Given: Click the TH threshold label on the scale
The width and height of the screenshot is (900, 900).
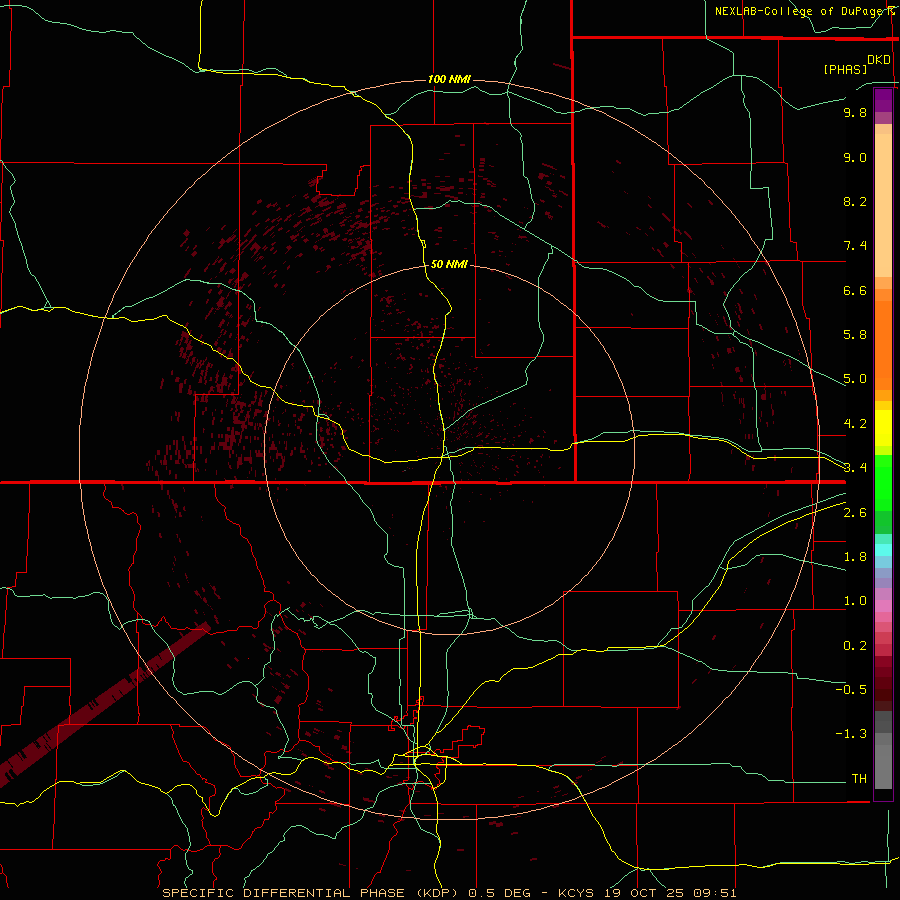Looking at the screenshot, I should point(859,778).
